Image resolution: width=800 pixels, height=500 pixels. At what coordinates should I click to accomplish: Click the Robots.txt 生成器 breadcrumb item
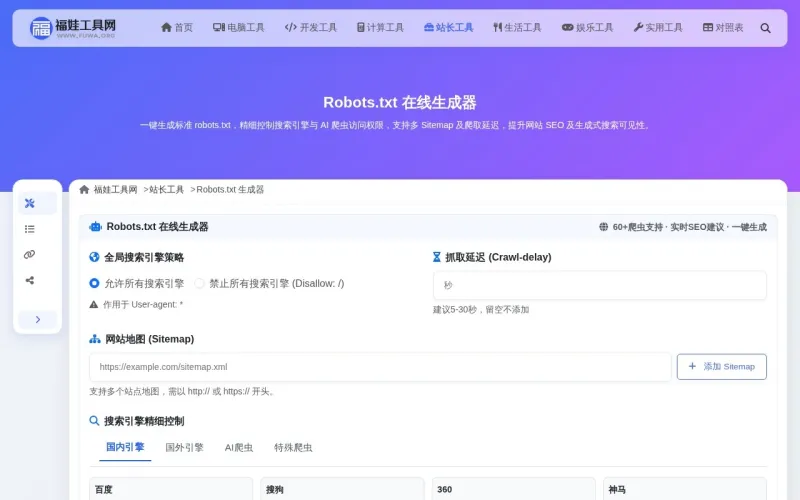point(230,190)
